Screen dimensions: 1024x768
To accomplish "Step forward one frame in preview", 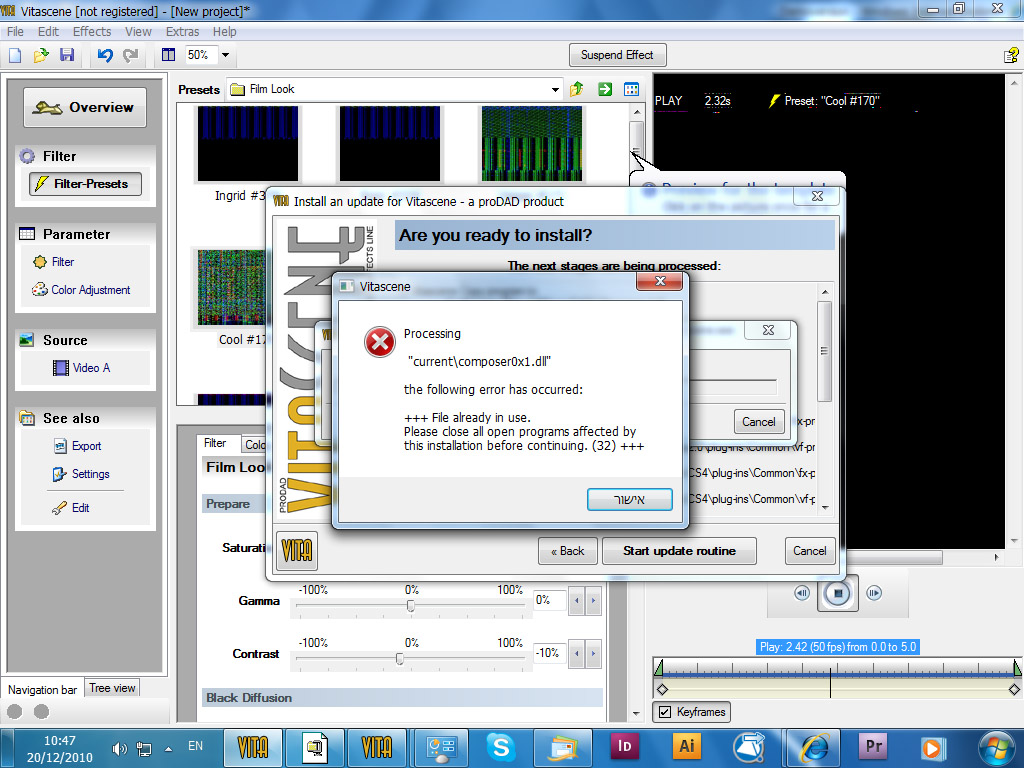I will [x=874, y=593].
